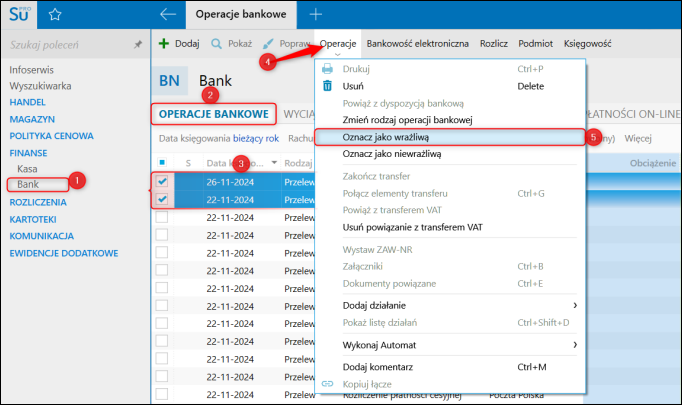The image size is (682, 405).
Task: Uncheck the checked 22-11-2024 row checkbox
Action: [162, 199]
